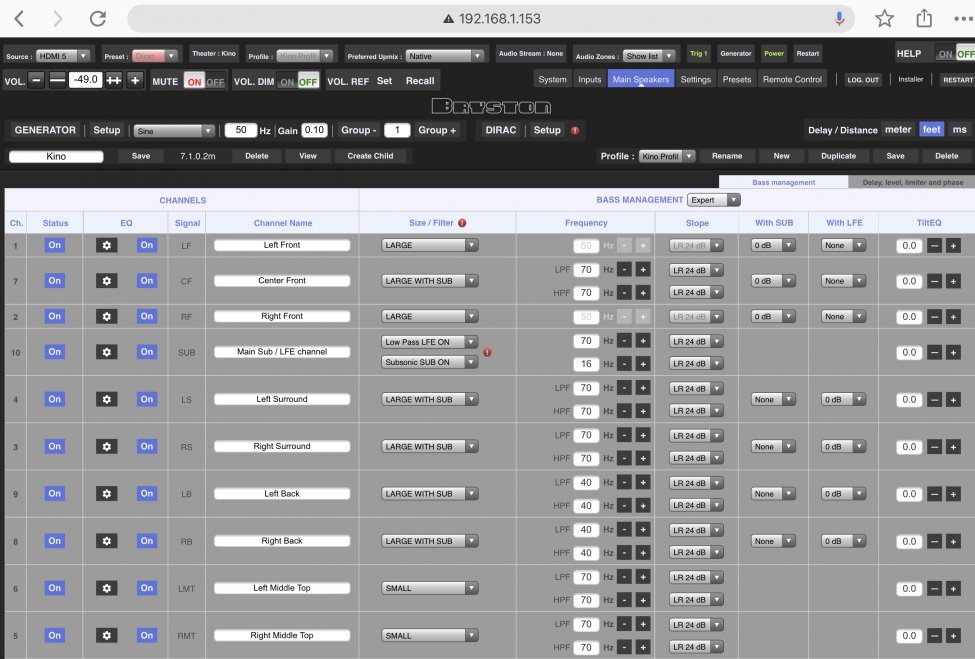
Task: Increase Center Front LPF frequency with plus
Action: [x=643, y=270]
